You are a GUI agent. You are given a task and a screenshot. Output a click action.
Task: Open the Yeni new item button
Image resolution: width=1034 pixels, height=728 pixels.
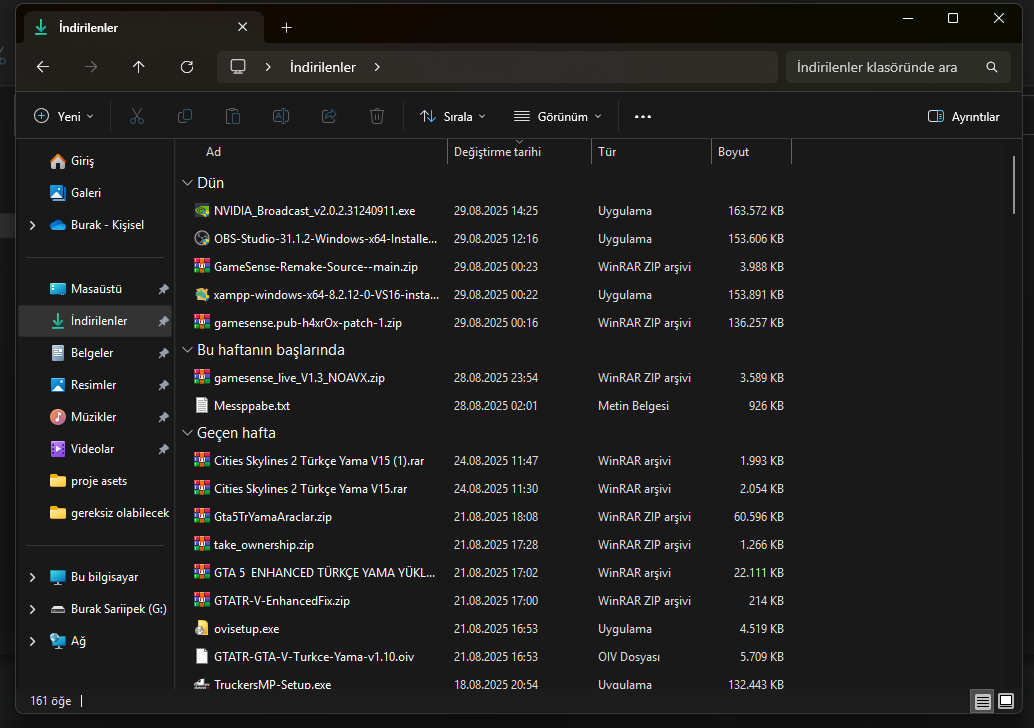(x=64, y=116)
